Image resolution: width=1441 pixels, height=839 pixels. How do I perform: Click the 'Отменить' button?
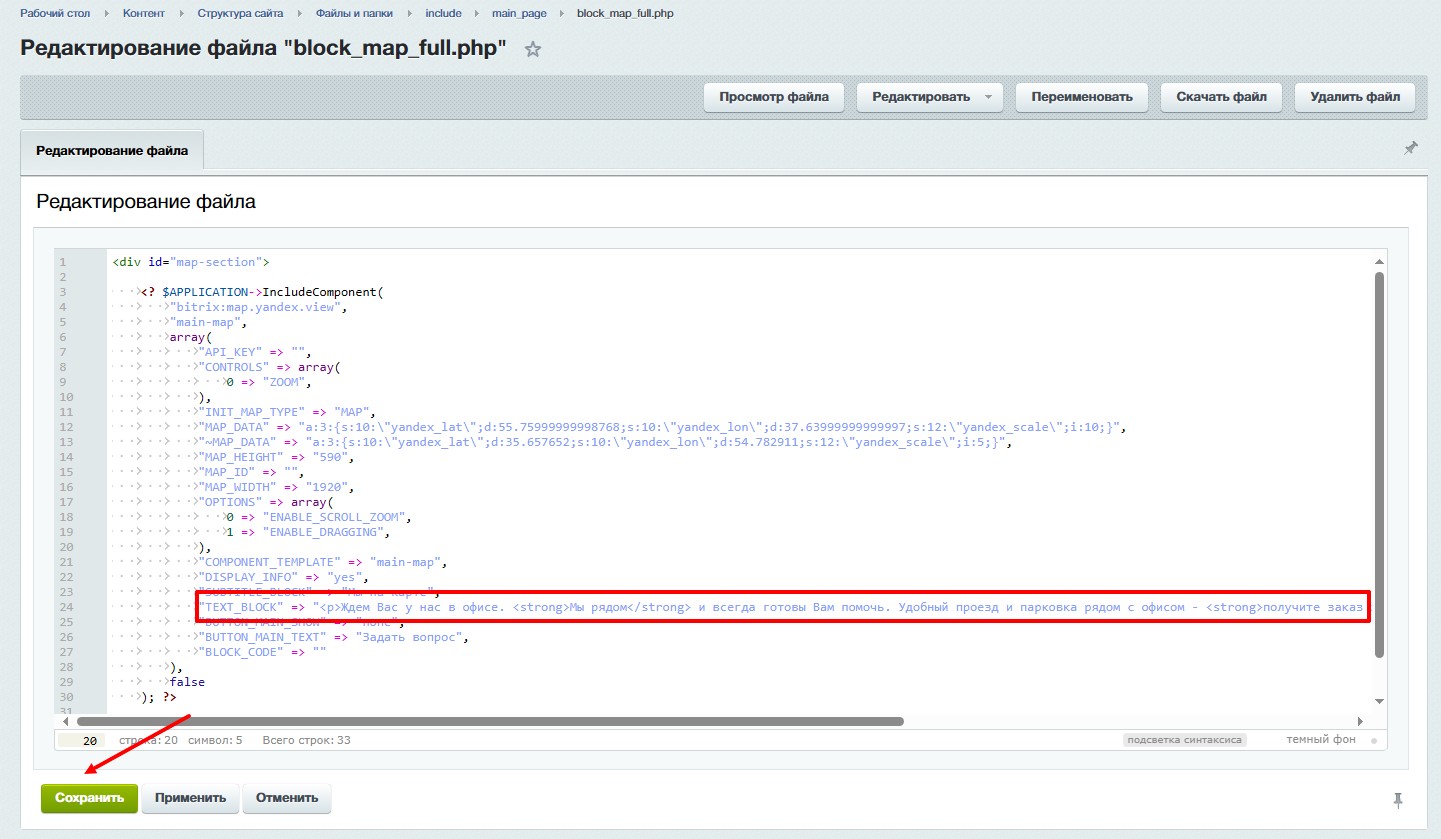pos(287,798)
